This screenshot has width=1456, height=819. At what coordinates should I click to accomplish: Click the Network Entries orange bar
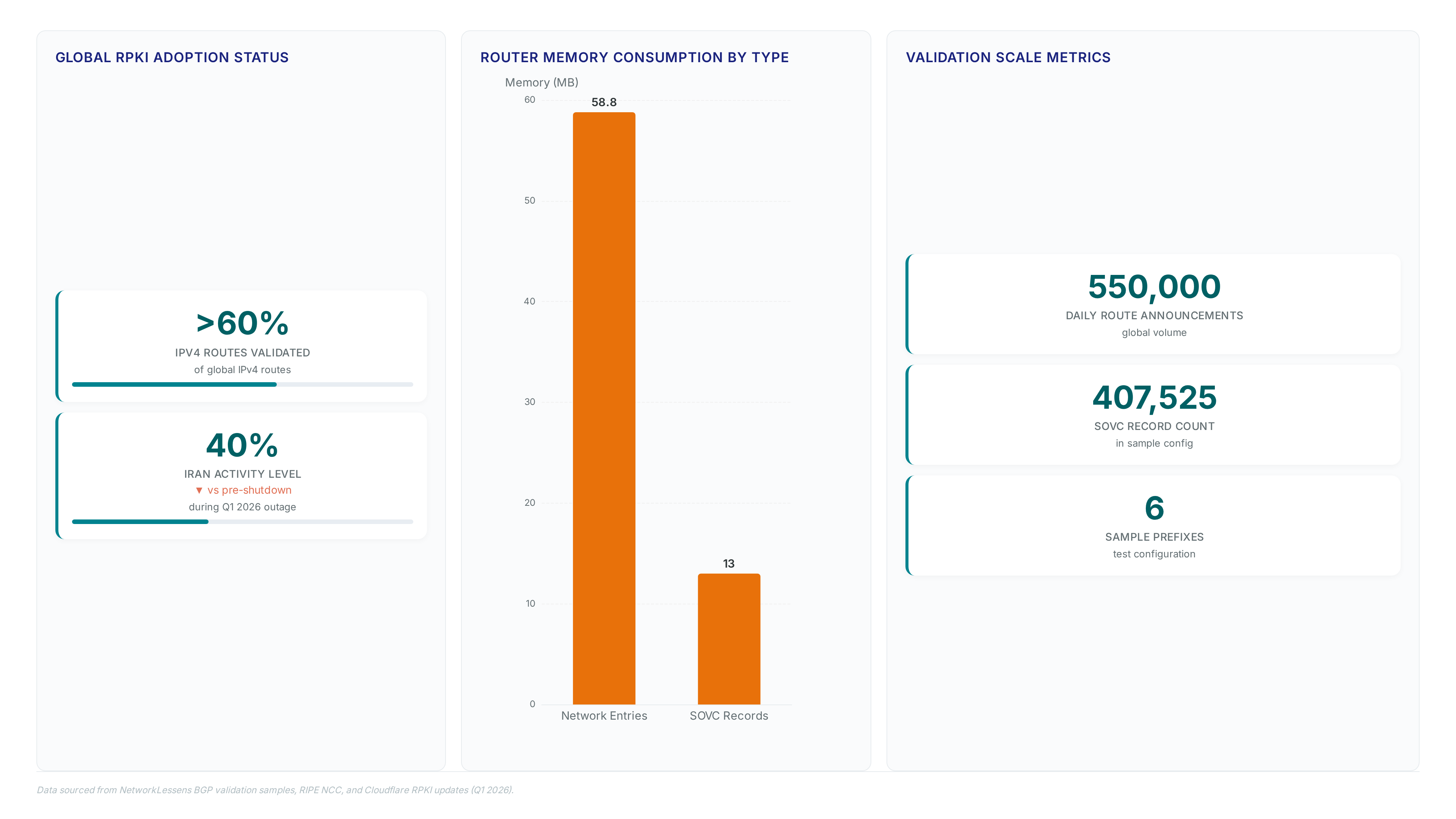click(604, 408)
